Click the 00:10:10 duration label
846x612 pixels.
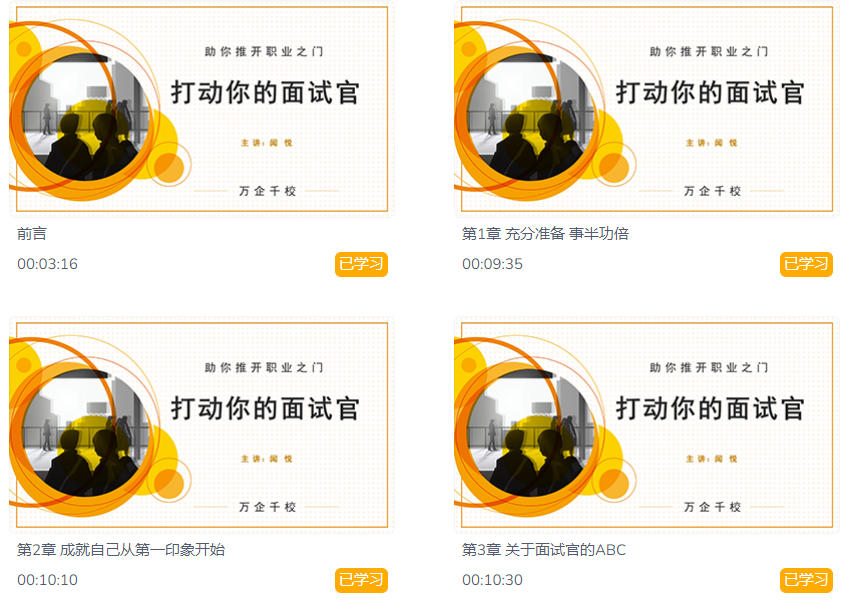coord(47,580)
